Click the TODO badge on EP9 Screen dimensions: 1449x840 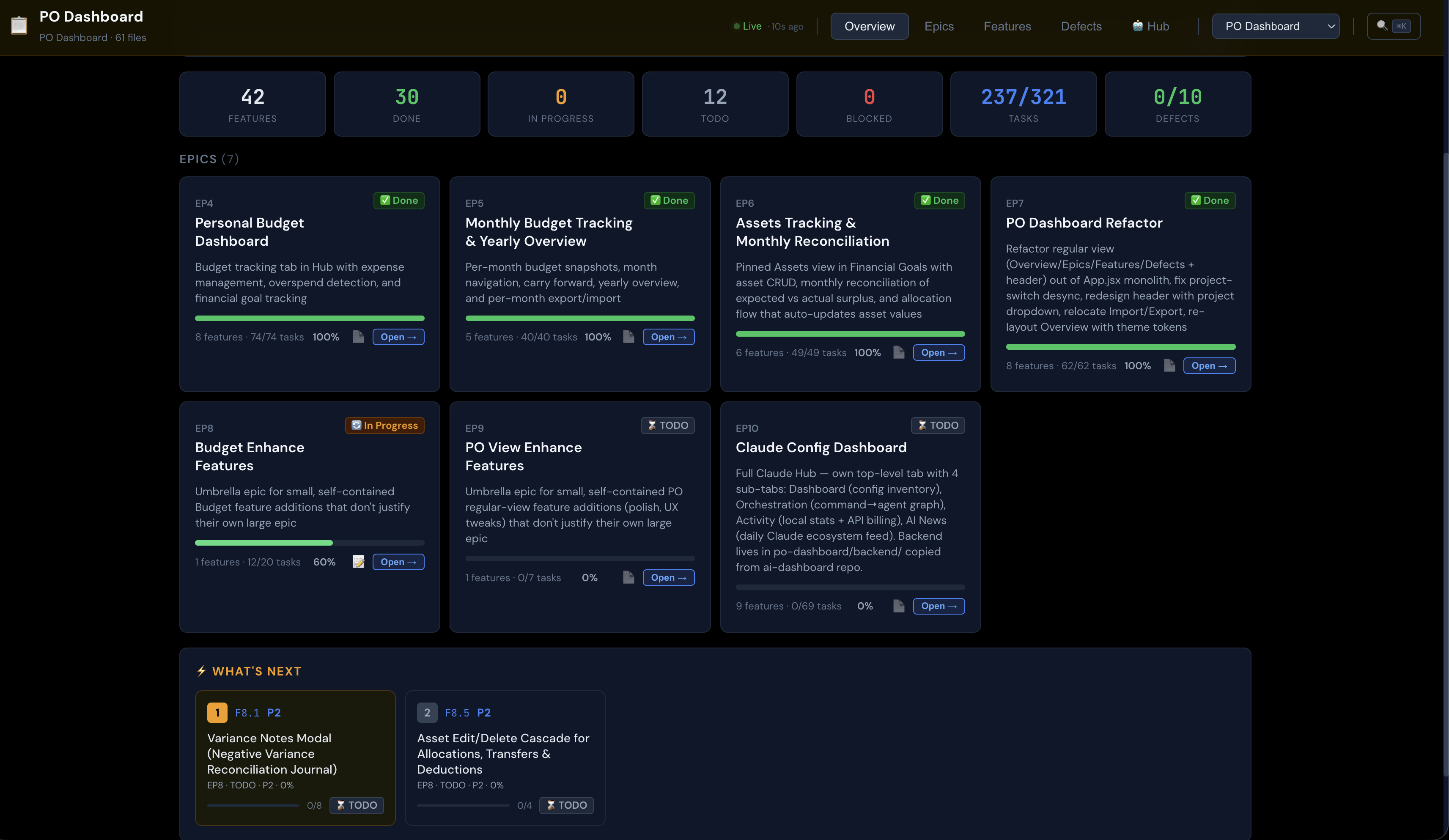click(x=667, y=425)
